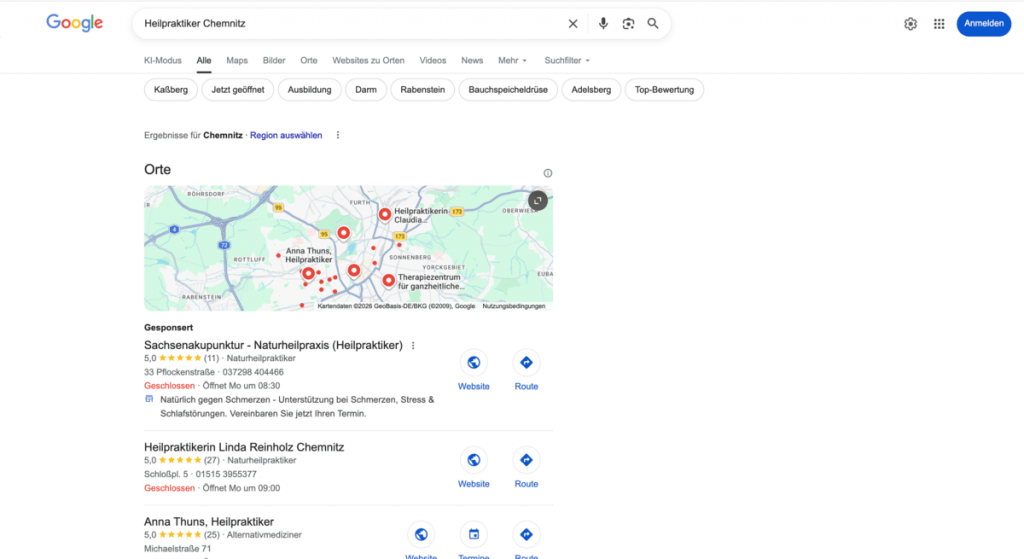Open Sachsenakupunktur - Naturheilpraxis listing title
Image resolution: width=1024 pixels, height=559 pixels.
pos(273,345)
